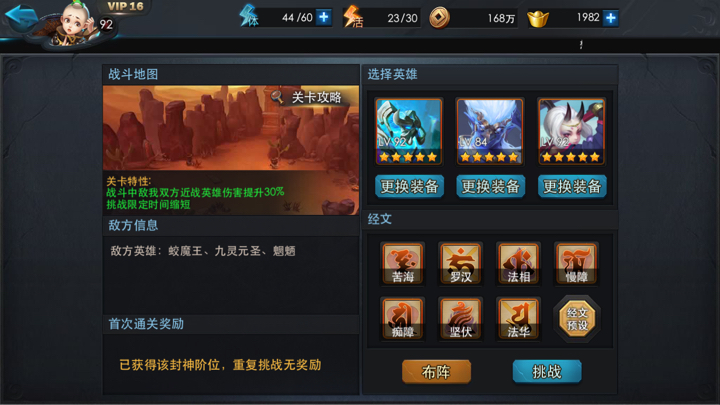Select the LV 84 blue-haired hero portrait
This screenshot has width=720, height=405.
(x=490, y=132)
